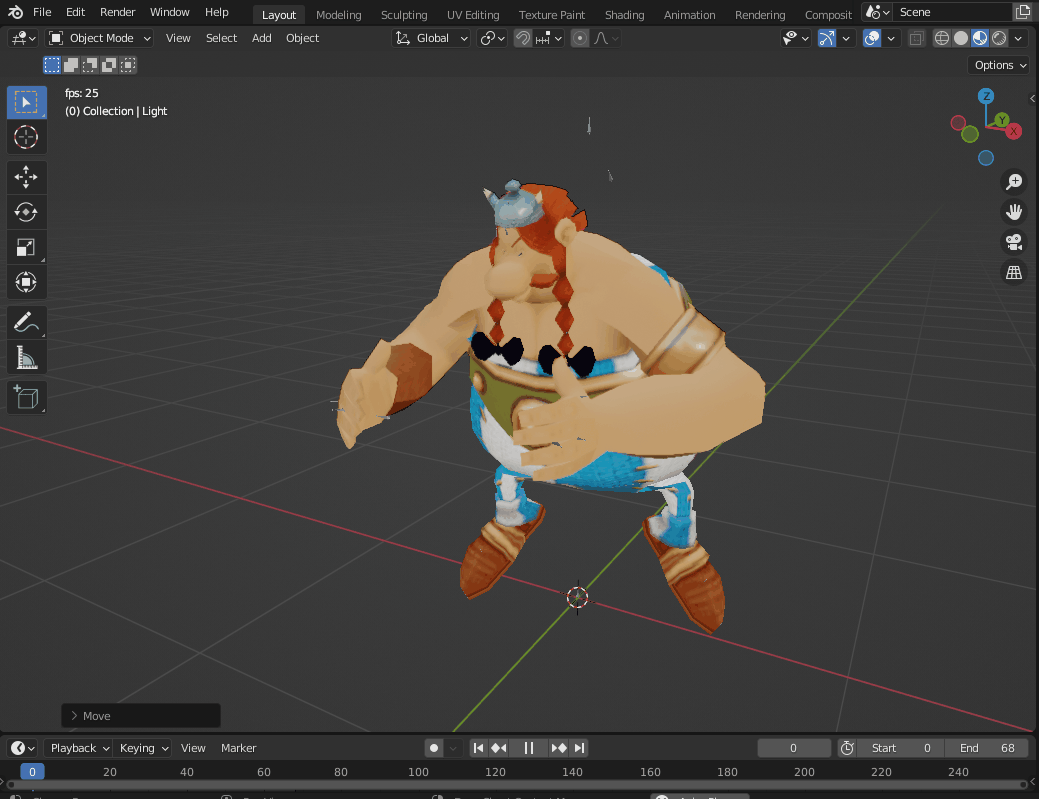Switch to the Animation workspace tab

[689, 15]
